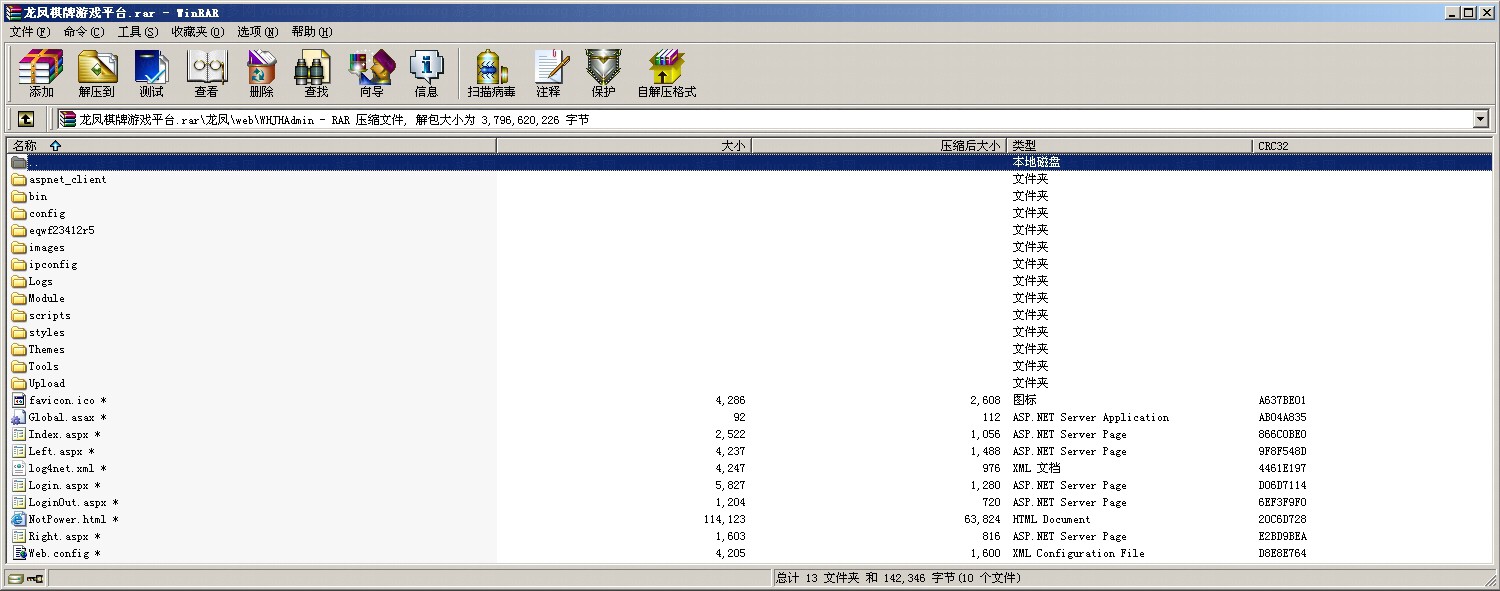This screenshot has width=1500, height=591.
Task: Click the Delete (删除) toolbar icon
Action: tap(261, 73)
